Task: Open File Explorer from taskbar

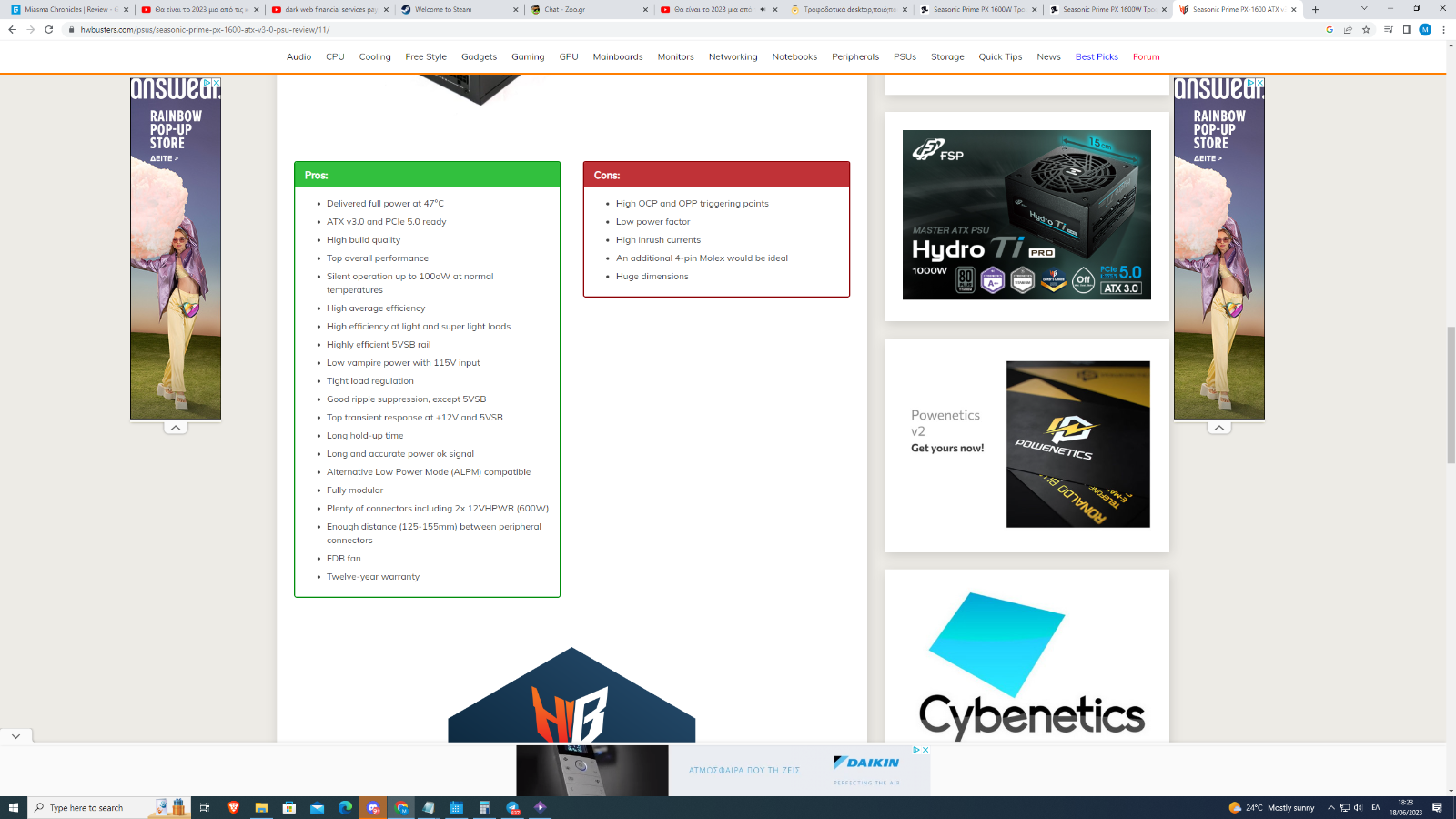Action: point(261,807)
